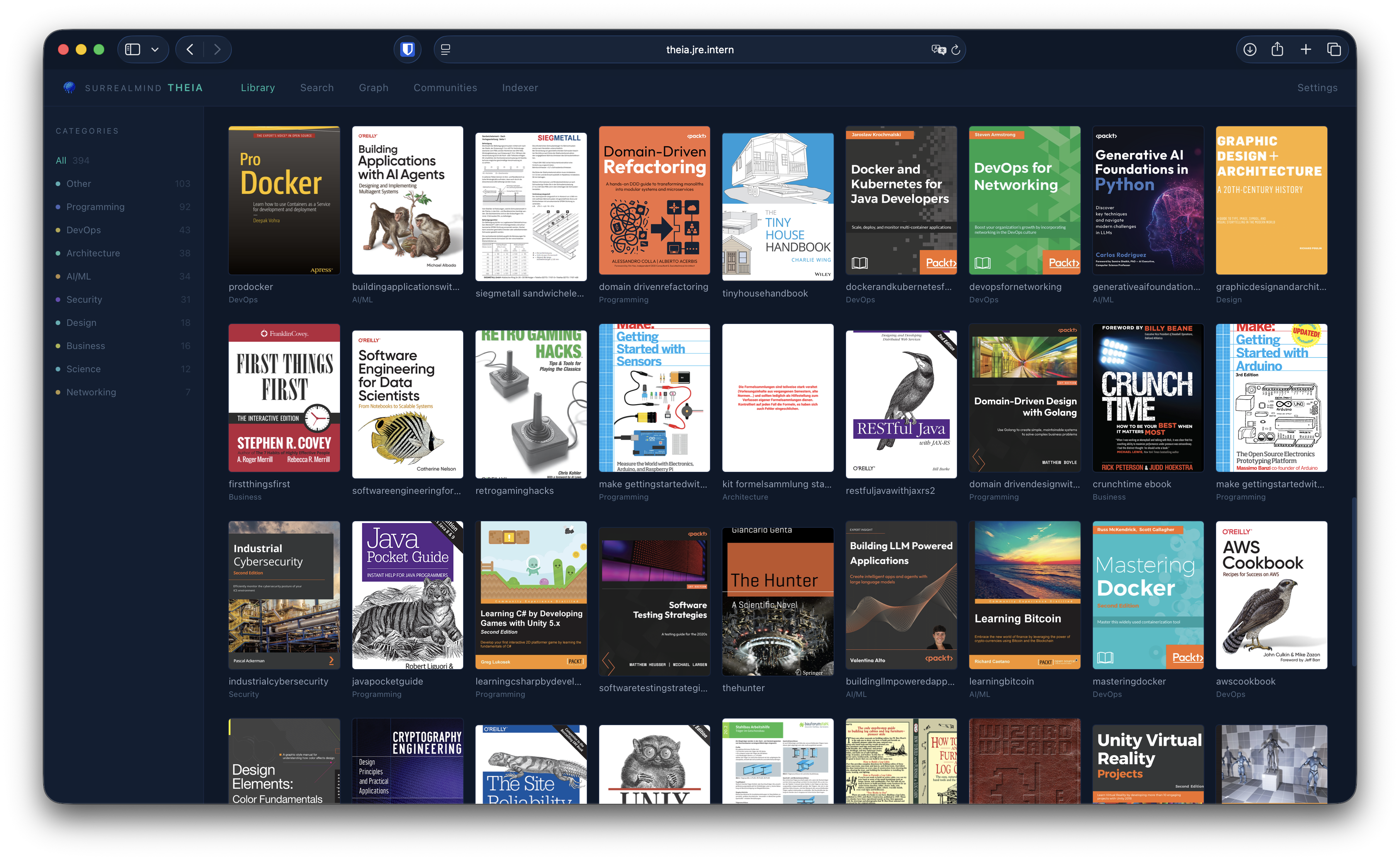
Task: Click the theia.jre.intern address field
Action: [699, 49]
